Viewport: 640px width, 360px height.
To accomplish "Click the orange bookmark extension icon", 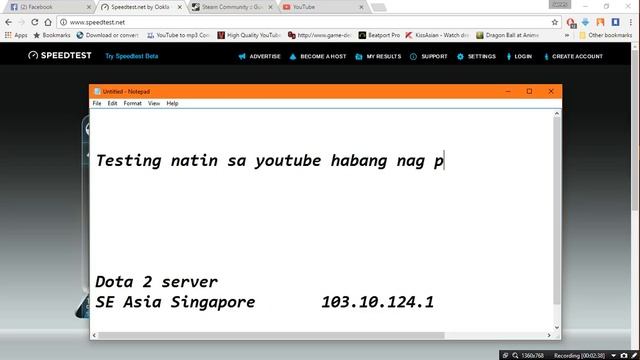I will click(600, 22).
